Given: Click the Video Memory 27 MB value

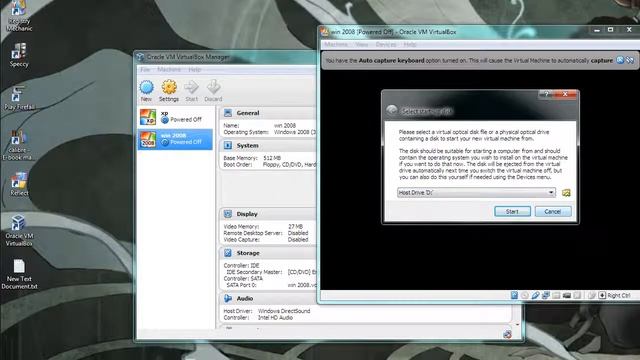Looking at the screenshot, I should pyautogui.click(x=296, y=226).
